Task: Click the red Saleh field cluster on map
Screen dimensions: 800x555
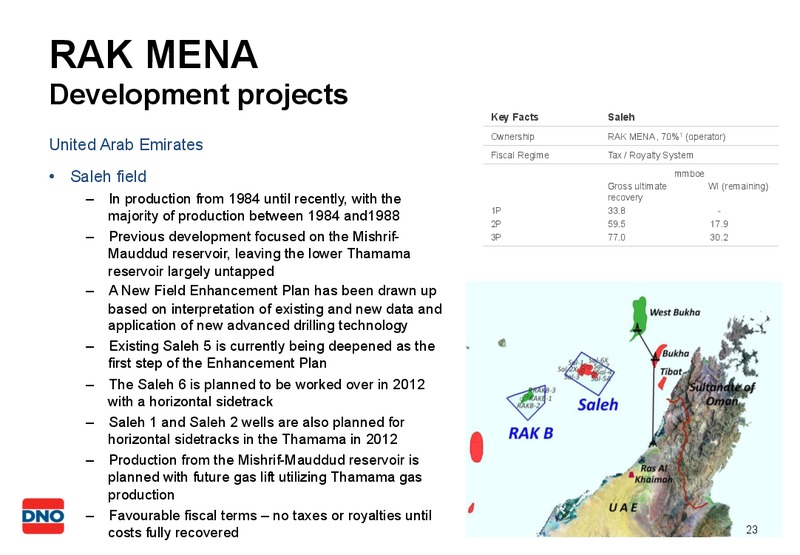Action: click(x=588, y=369)
